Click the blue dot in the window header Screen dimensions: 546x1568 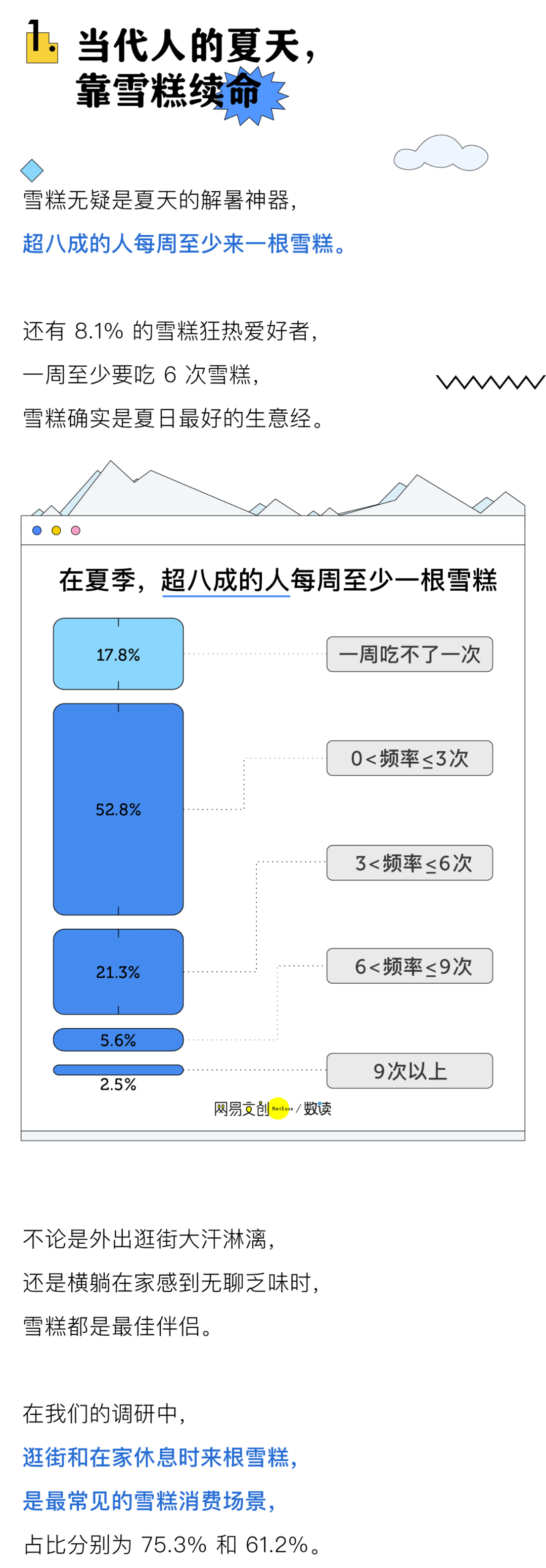[x=37, y=530]
